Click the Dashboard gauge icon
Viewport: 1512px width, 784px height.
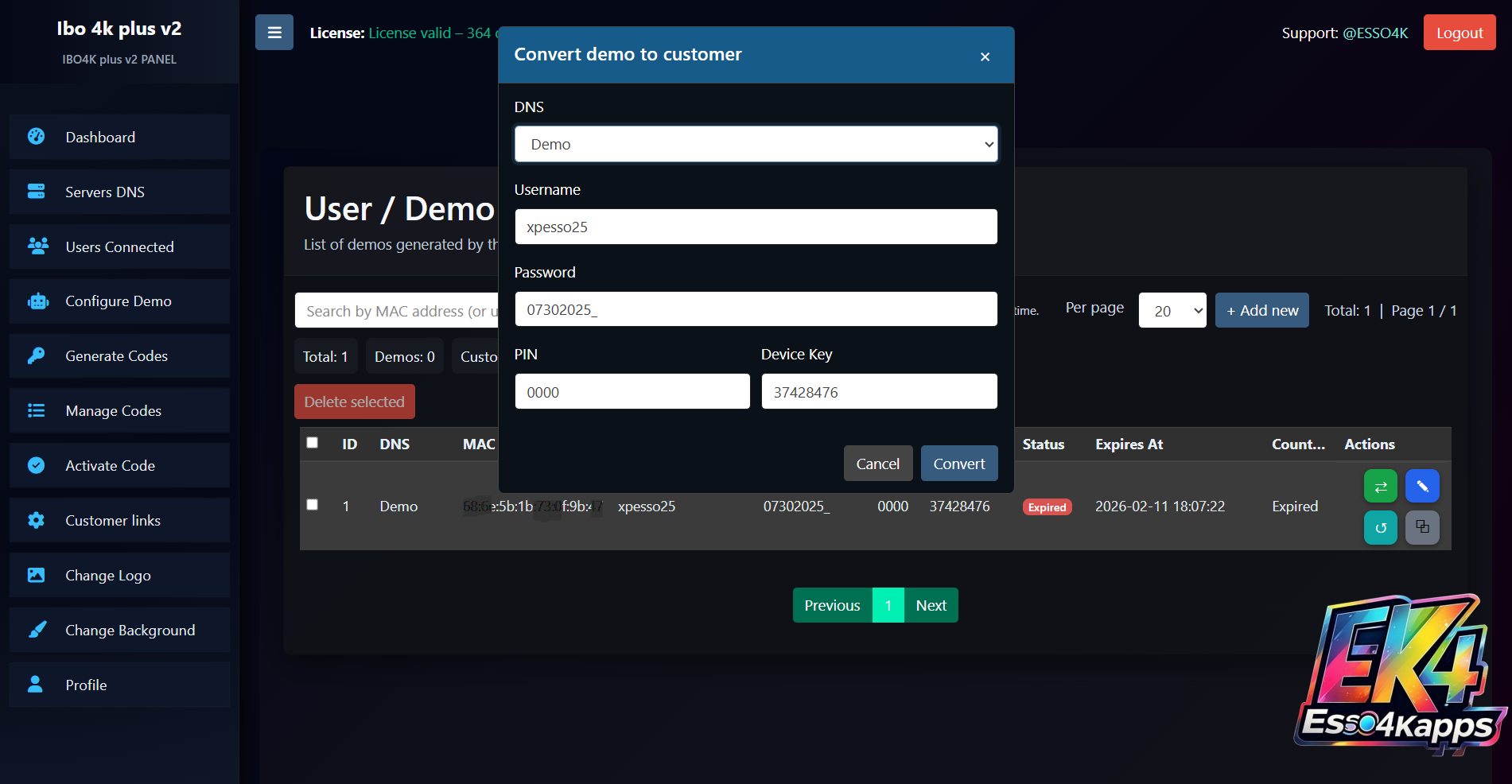(x=37, y=137)
